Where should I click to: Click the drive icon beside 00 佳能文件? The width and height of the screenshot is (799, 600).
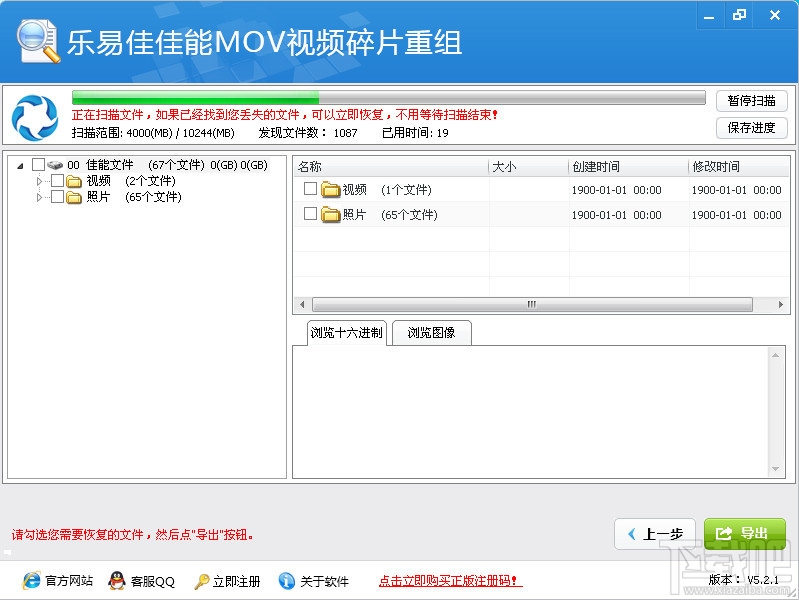tap(55, 165)
